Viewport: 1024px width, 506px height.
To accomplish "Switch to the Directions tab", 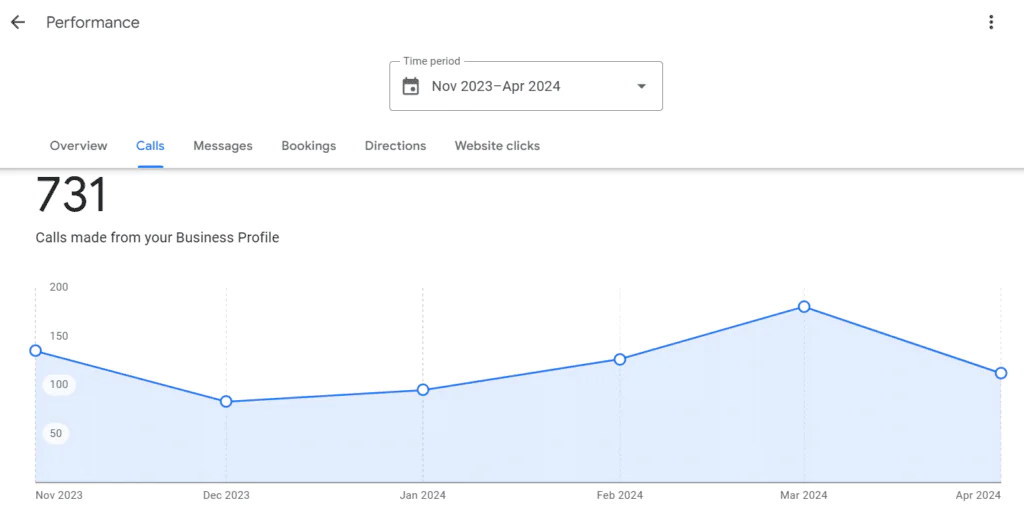I will tap(395, 146).
